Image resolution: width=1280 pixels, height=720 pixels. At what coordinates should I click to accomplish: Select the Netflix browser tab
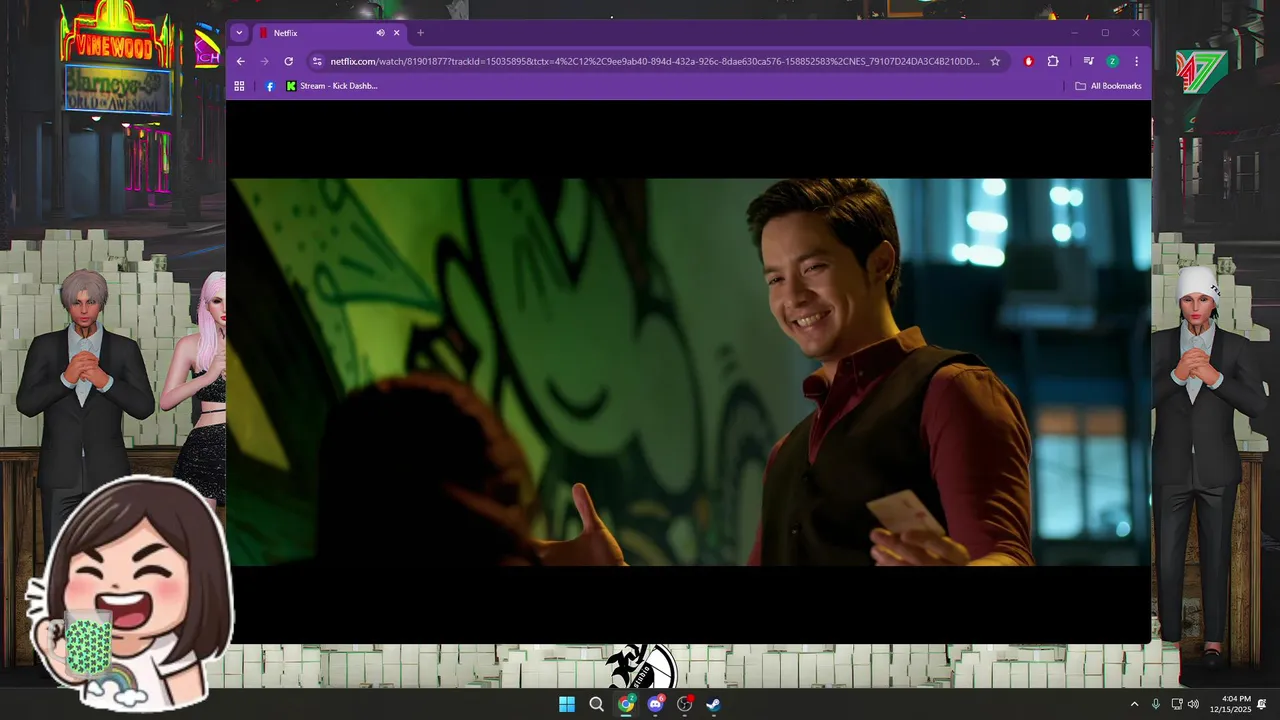pyautogui.click(x=330, y=33)
